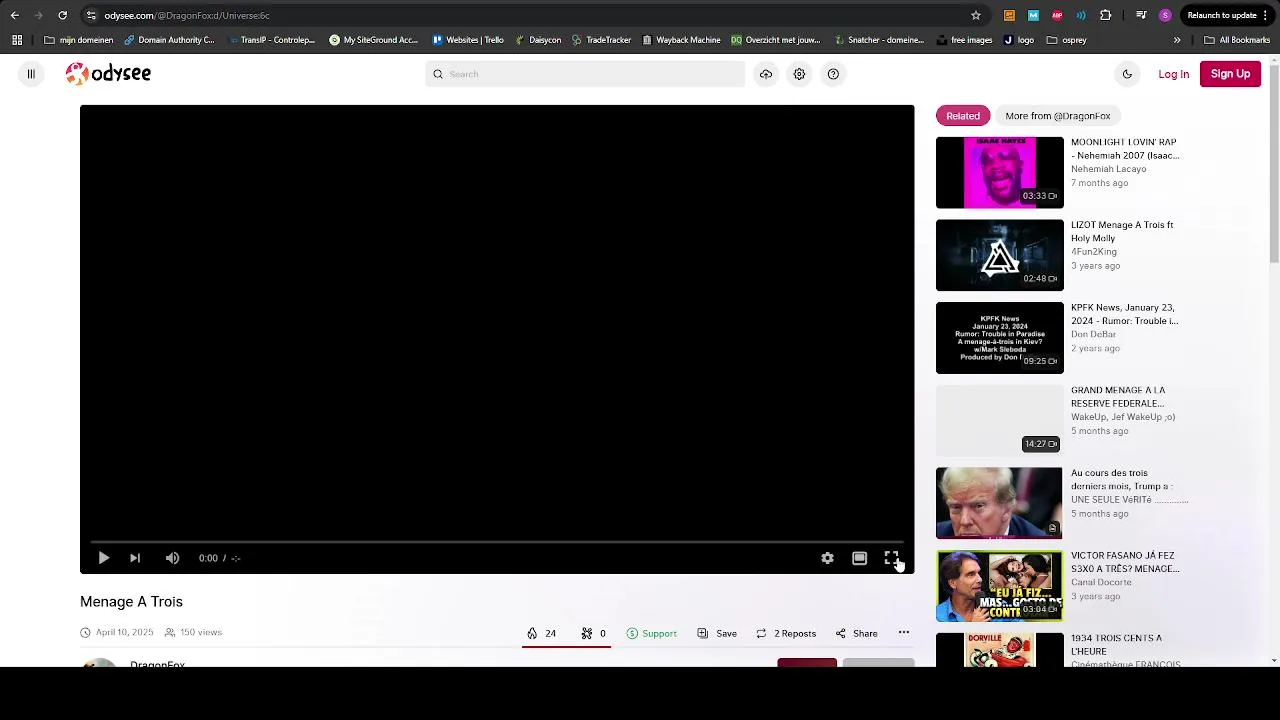Click the April 10, 2025 upload date
Viewport: 1280px width, 720px height.
coord(124,632)
